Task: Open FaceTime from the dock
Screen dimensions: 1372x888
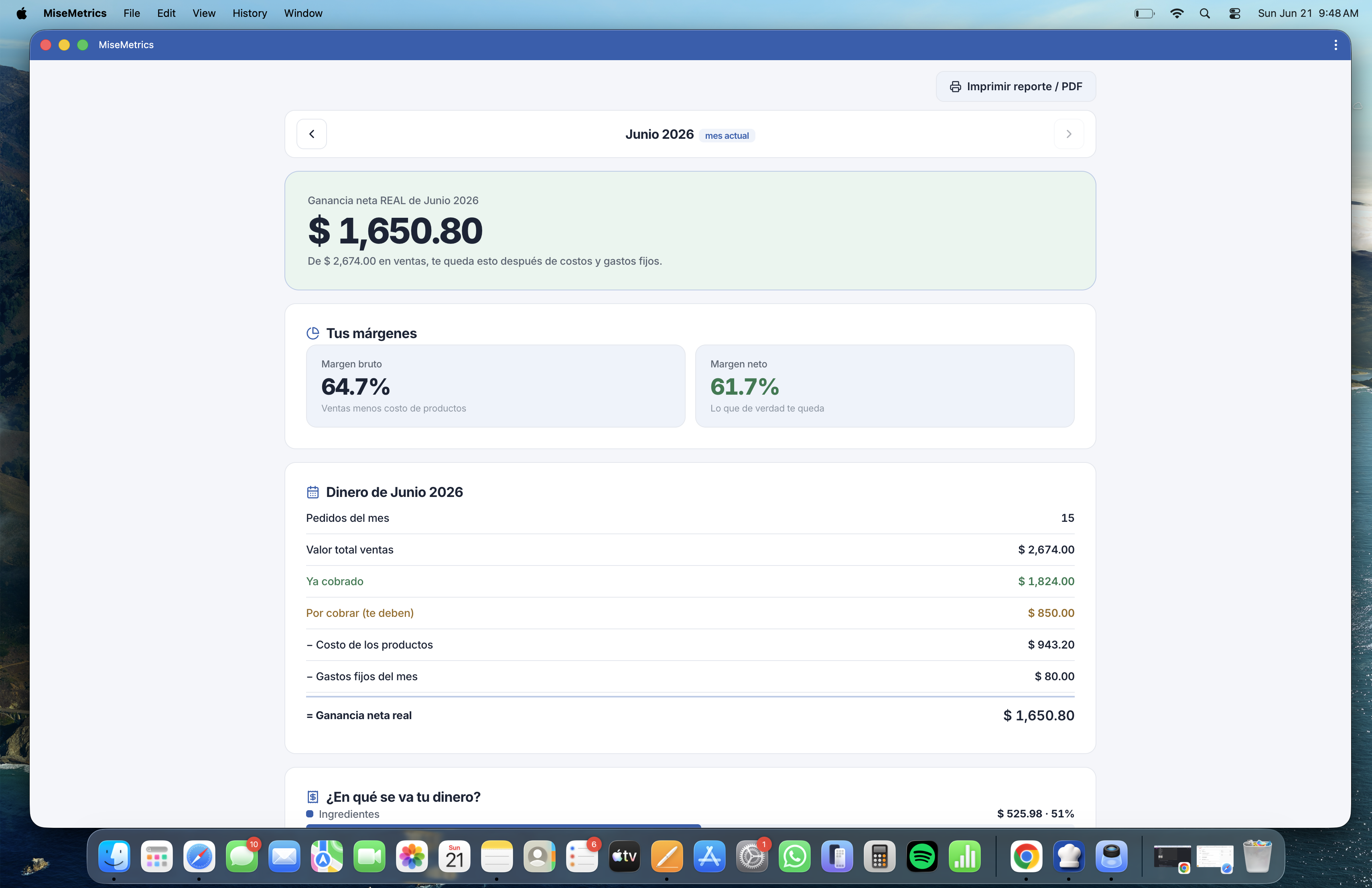Action: click(x=369, y=856)
